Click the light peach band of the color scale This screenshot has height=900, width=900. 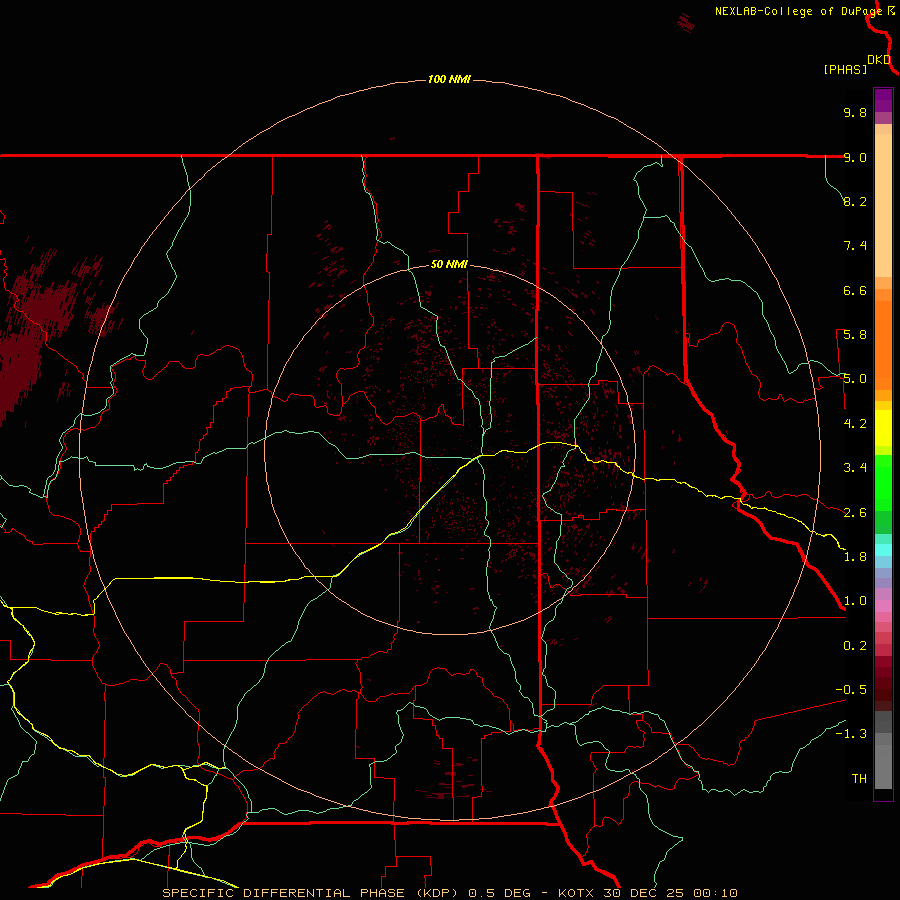tap(883, 207)
